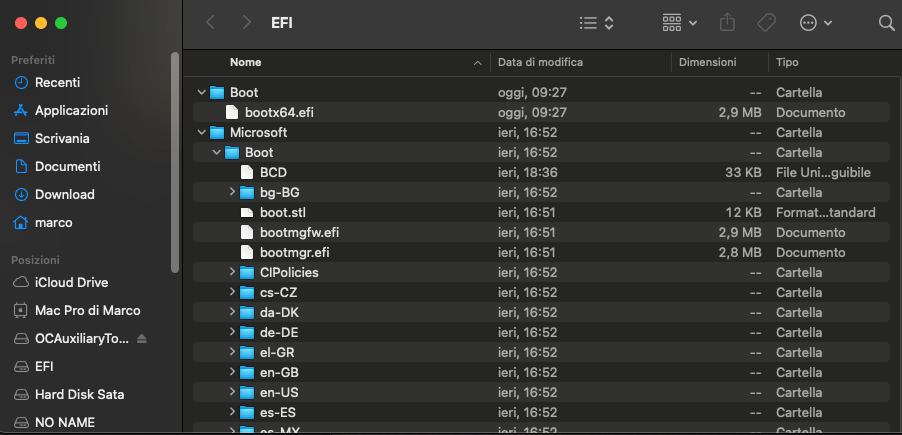
Task: Open the grouping options dropdown
Action: tap(680, 22)
